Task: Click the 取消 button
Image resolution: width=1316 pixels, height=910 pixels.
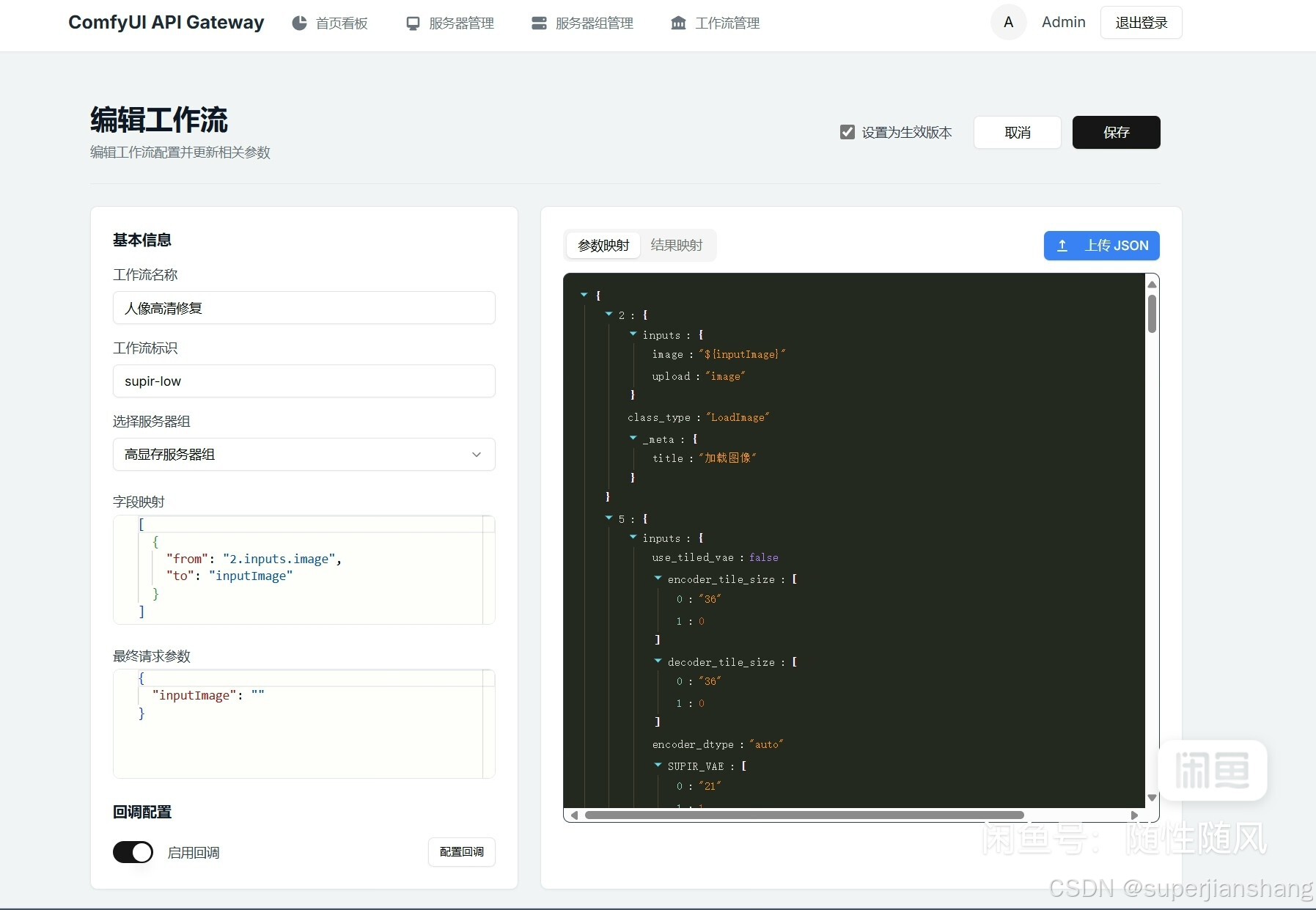Action: click(1018, 133)
